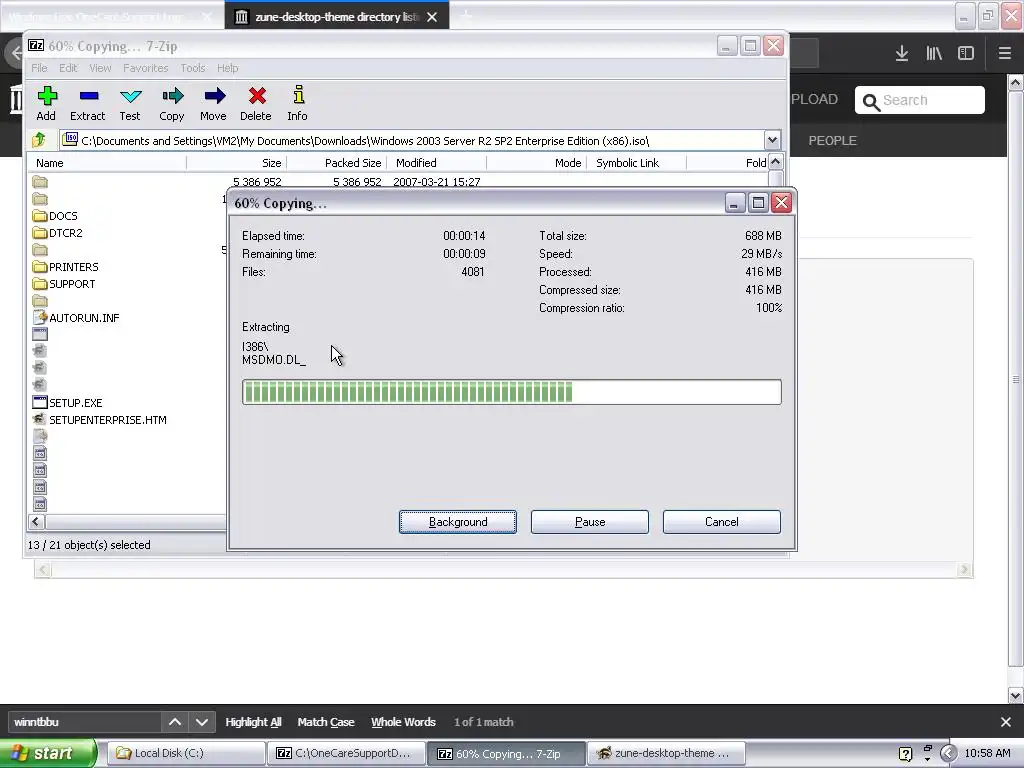Viewport: 1024px width, 768px height.
Task: Sort by the Name column header
Action: click(x=107, y=163)
